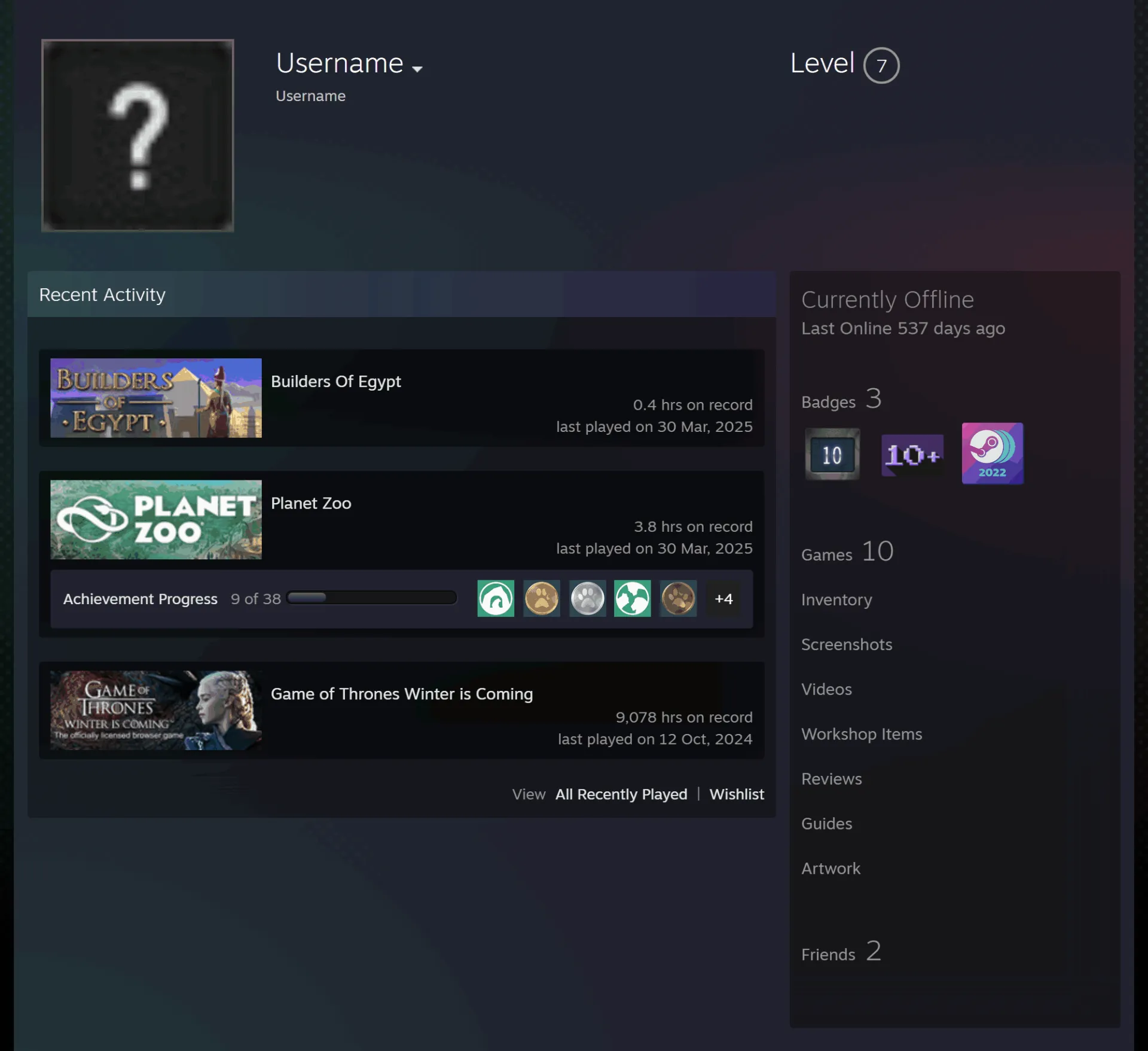Open the Level 7 badge circle
Viewport: 1148px width, 1051px height.
tap(881, 65)
